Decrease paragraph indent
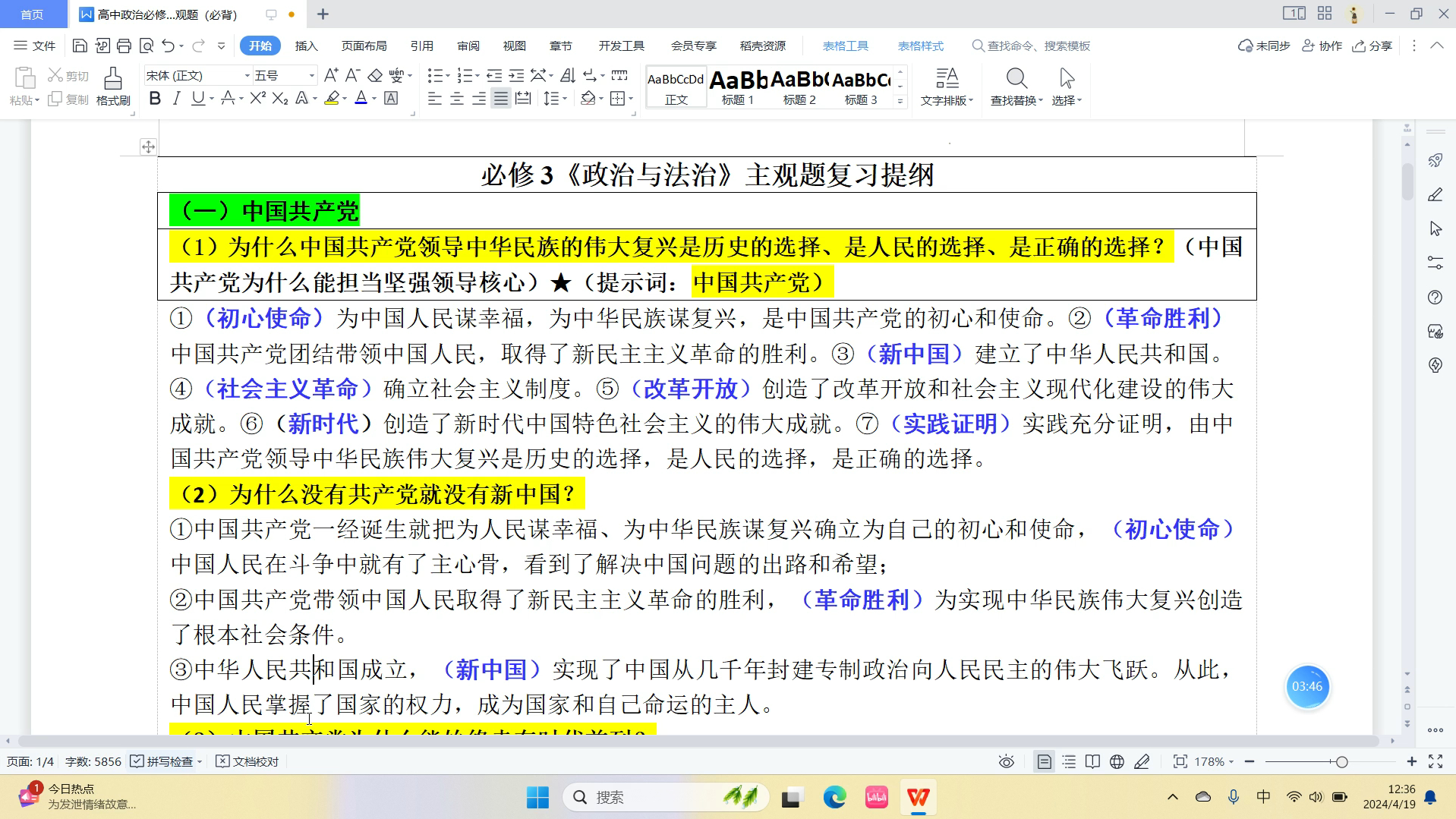The image size is (1456, 819). (494, 75)
